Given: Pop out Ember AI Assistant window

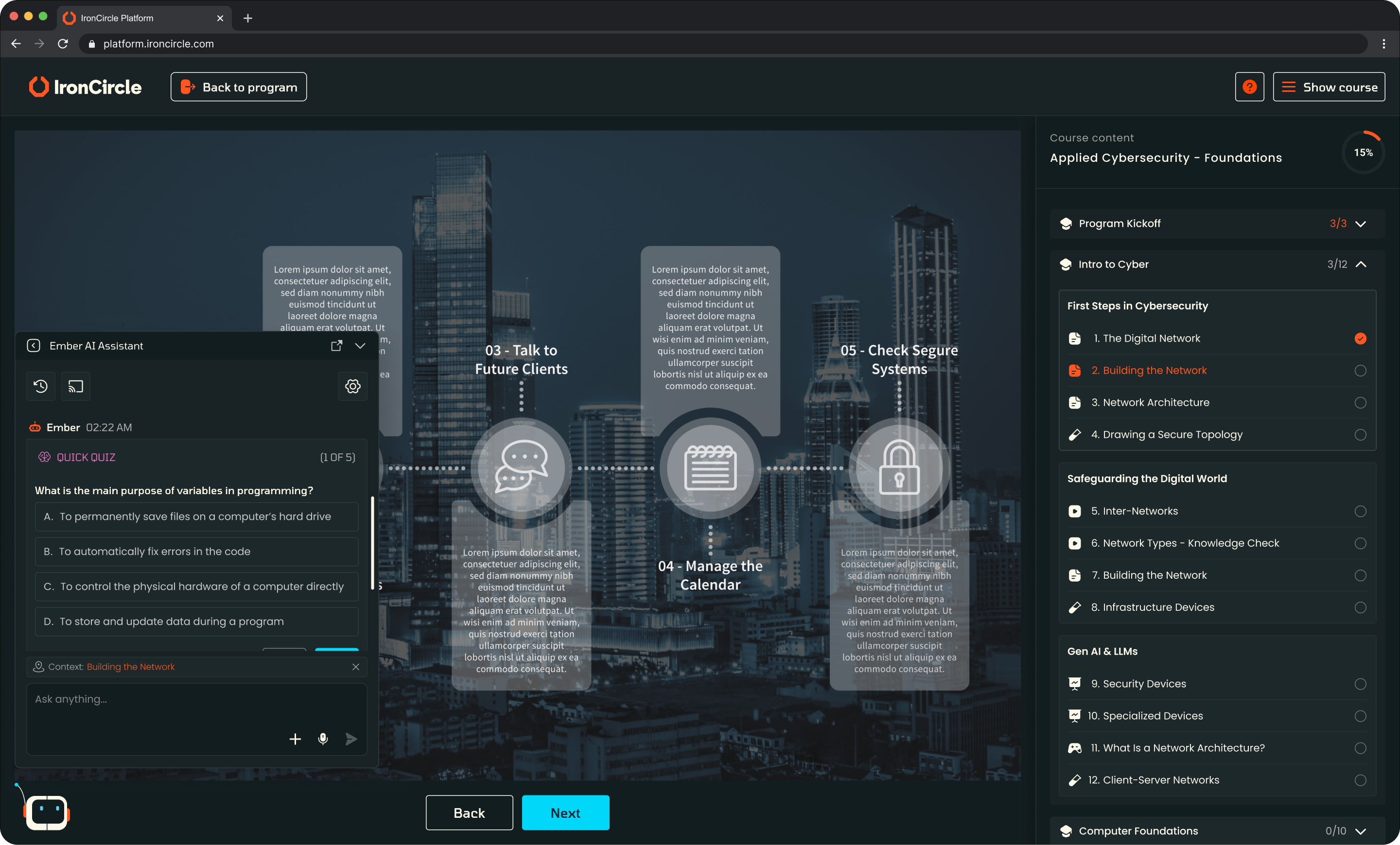Looking at the screenshot, I should point(336,345).
